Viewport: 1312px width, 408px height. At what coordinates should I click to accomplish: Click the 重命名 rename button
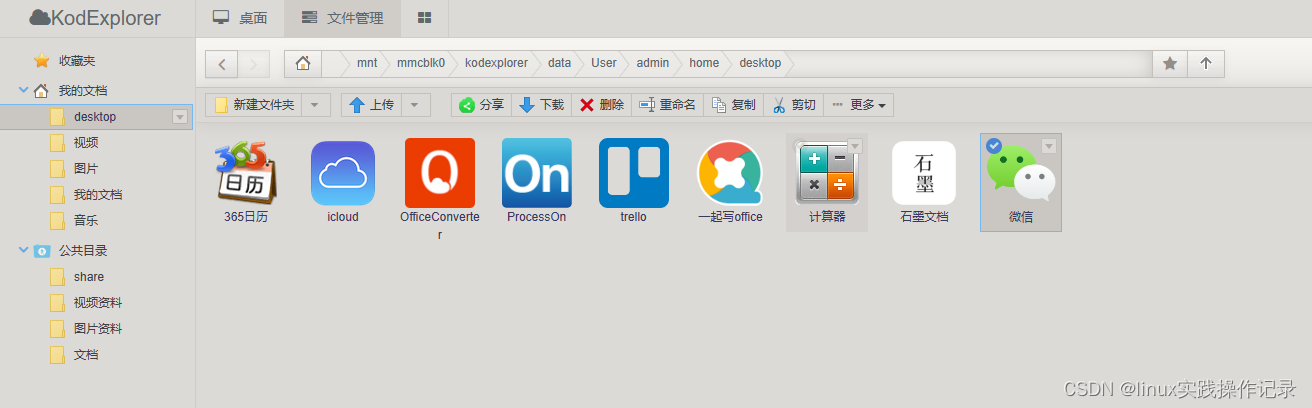667,104
